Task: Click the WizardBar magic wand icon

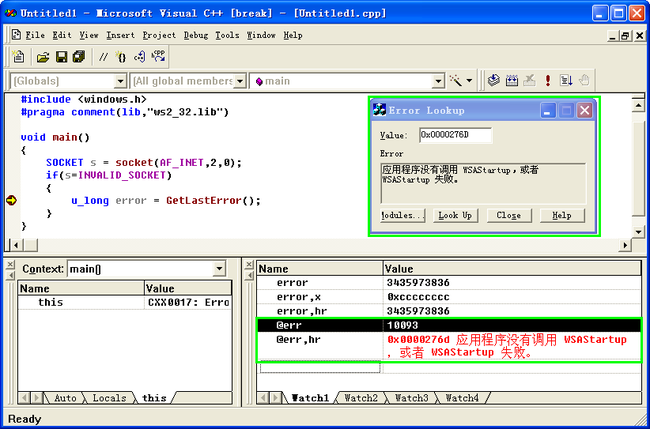Action: click(x=456, y=81)
